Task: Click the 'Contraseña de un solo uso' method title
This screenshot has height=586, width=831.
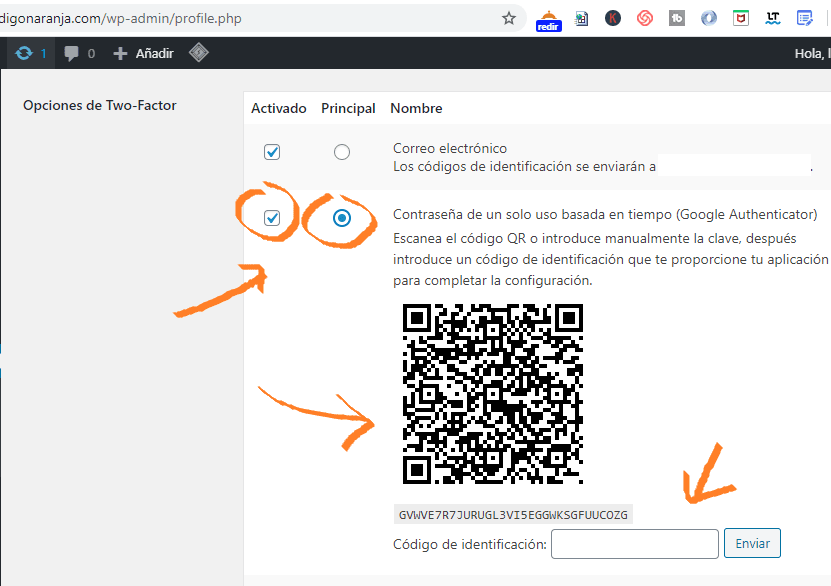Action: point(605,214)
